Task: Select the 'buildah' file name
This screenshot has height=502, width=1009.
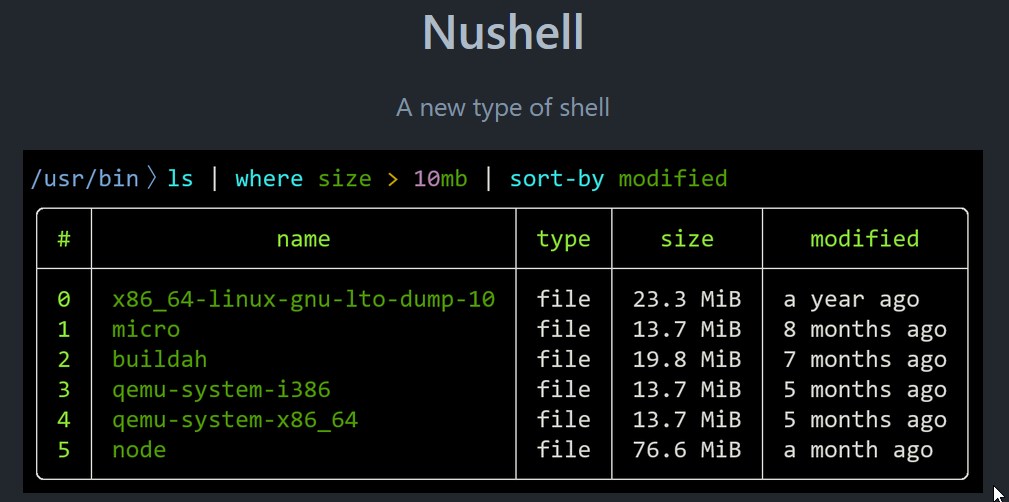Action: [160, 359]
